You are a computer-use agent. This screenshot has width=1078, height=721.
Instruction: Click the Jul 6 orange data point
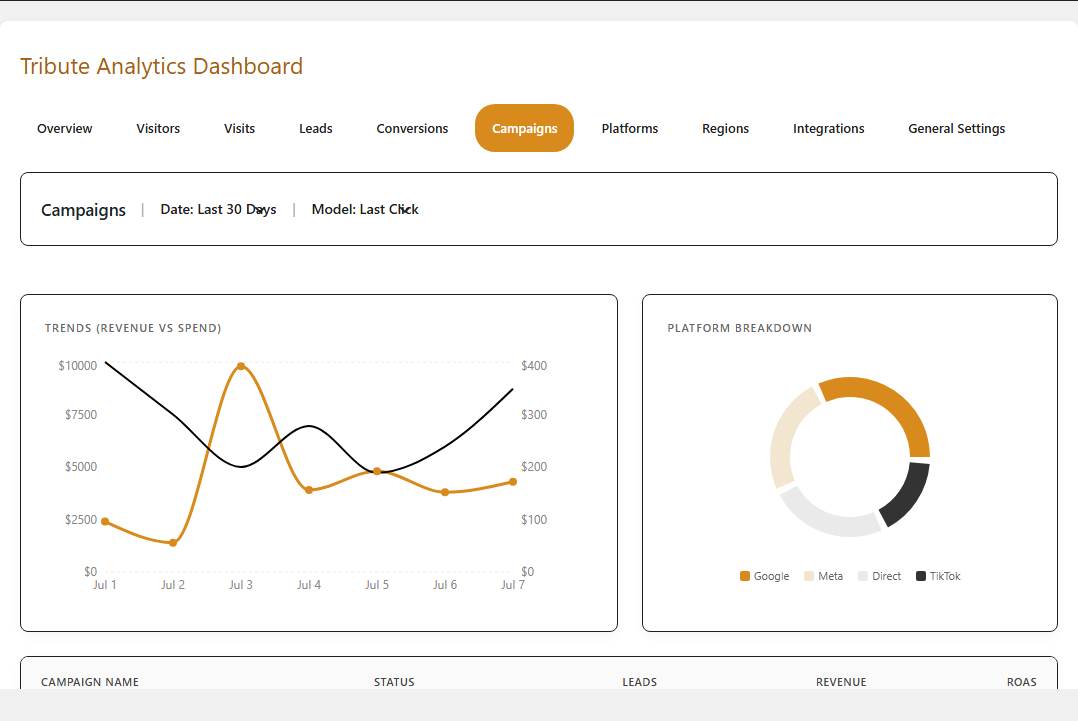point(445,492)
